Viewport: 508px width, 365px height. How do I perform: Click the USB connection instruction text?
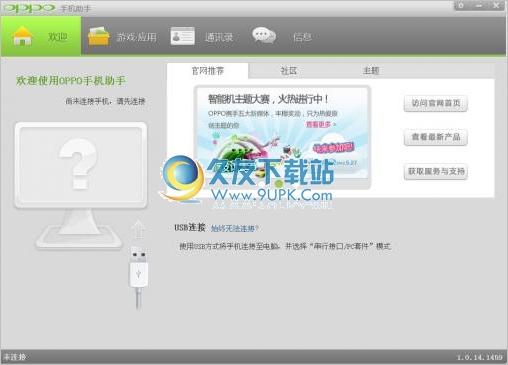coord(285,246)
